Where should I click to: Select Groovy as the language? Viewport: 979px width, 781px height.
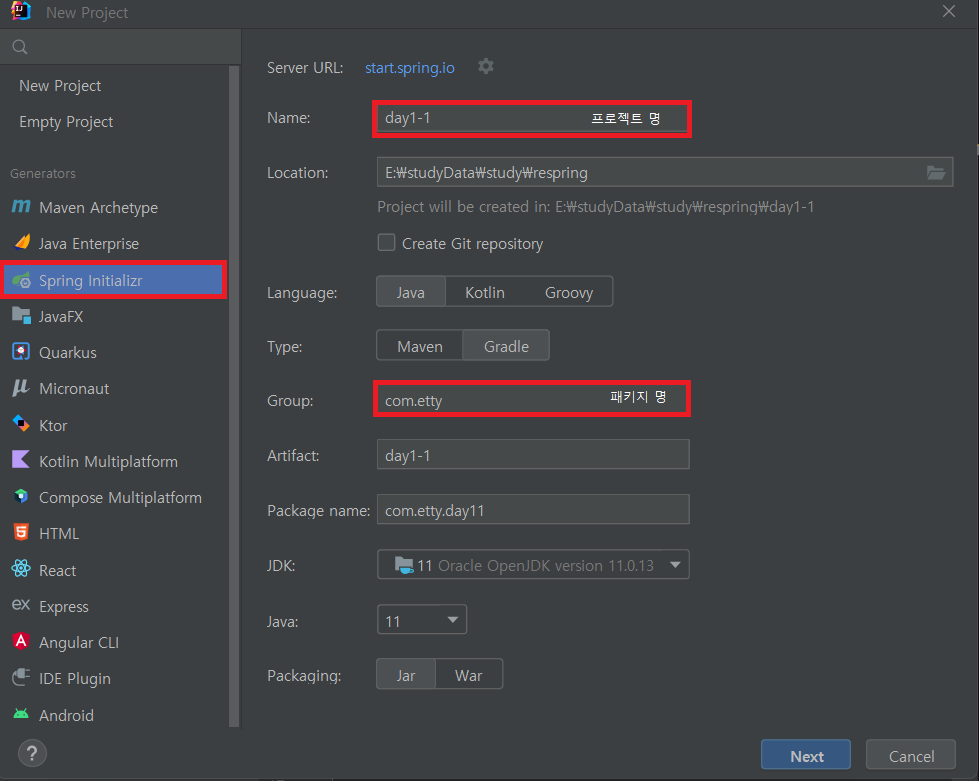tap(569, 292)
